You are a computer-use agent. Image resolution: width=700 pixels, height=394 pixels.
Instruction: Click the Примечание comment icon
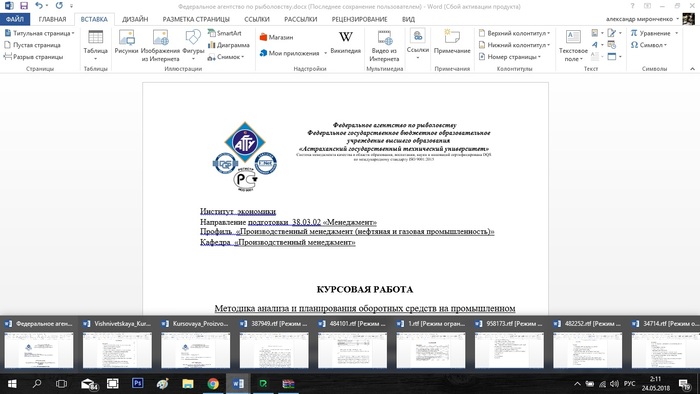tap(452, 42)
